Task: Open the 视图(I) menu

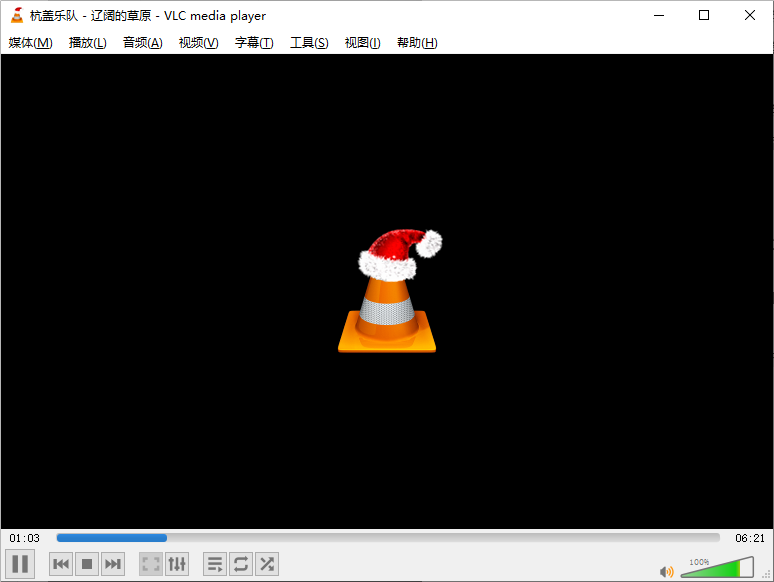Action: [x=362, y=43]
